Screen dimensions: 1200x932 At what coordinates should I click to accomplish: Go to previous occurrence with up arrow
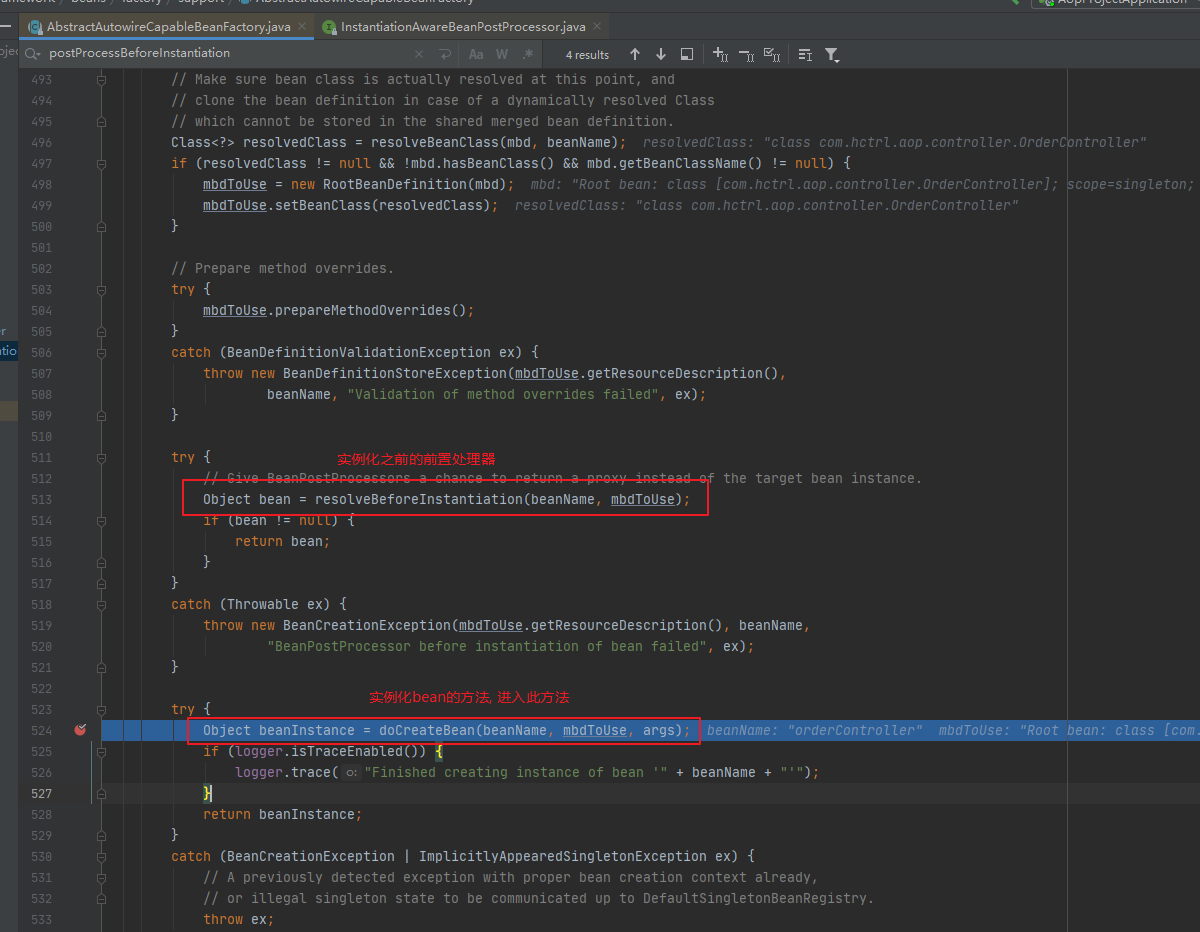635,54
